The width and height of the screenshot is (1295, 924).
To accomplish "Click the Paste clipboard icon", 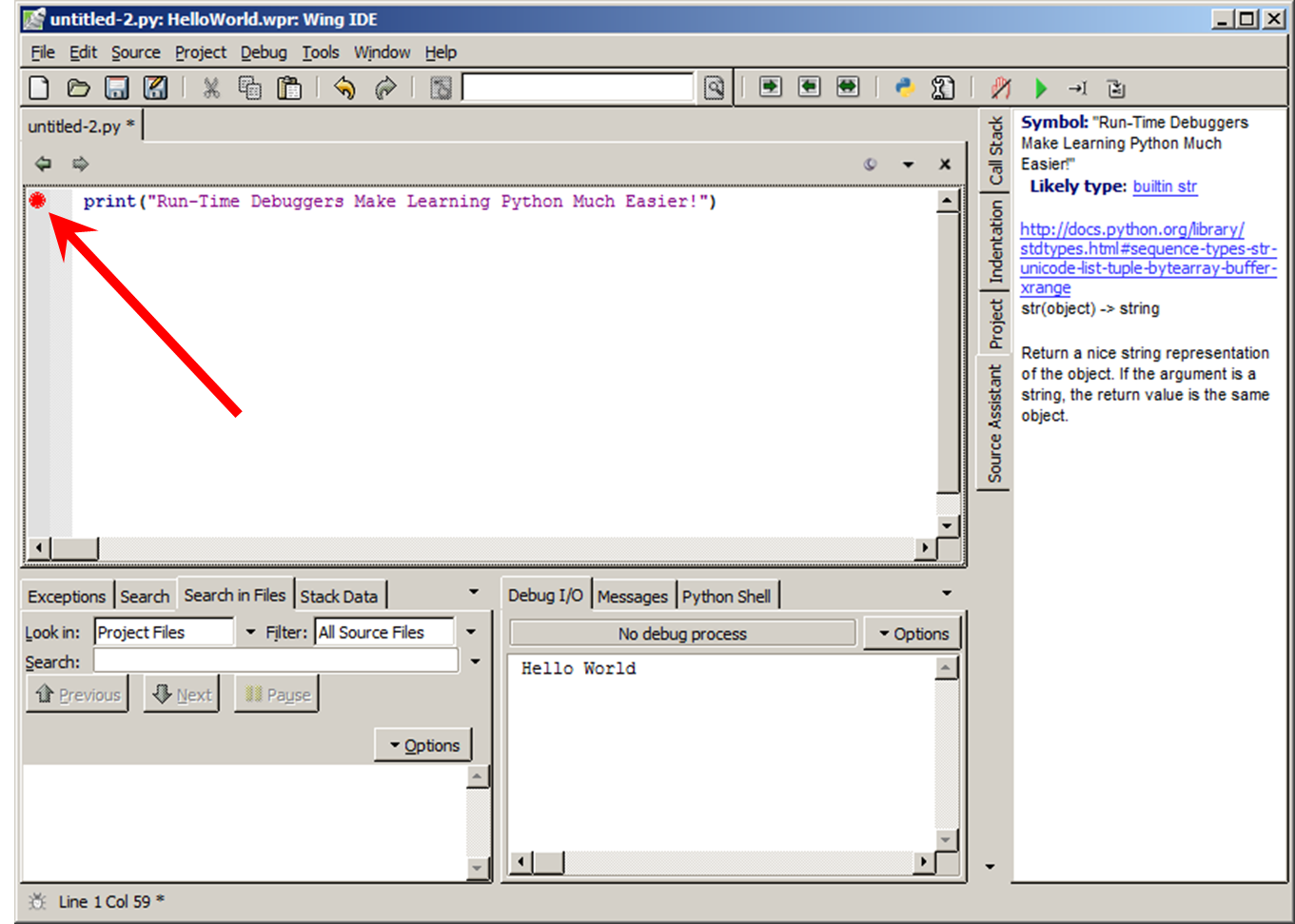I will point(289,88).
